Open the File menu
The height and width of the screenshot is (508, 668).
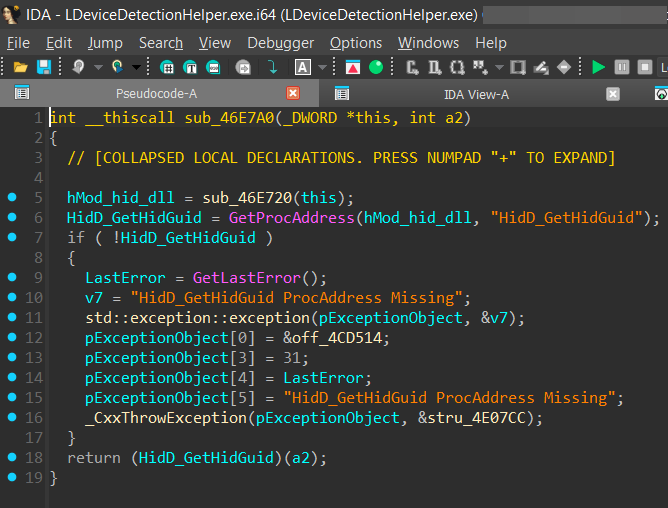[x=18, y=43]
